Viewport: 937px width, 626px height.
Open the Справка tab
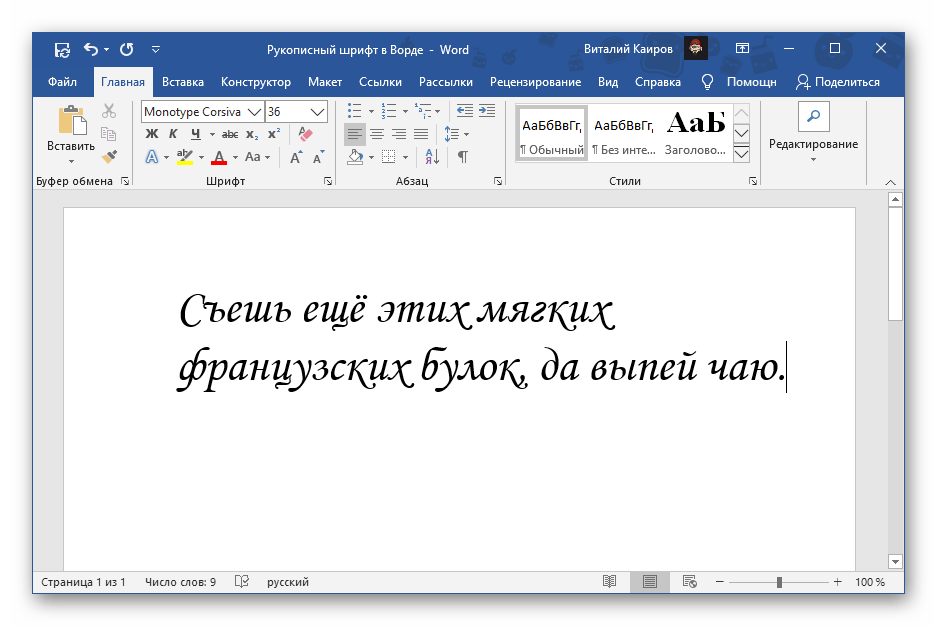pos(657,82)
